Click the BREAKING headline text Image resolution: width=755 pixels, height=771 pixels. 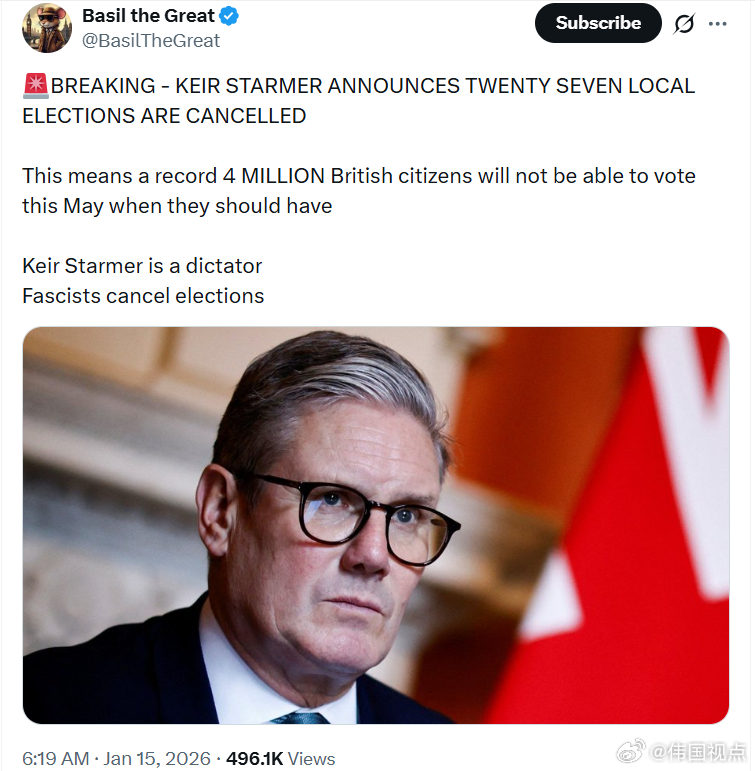point(372,86)
